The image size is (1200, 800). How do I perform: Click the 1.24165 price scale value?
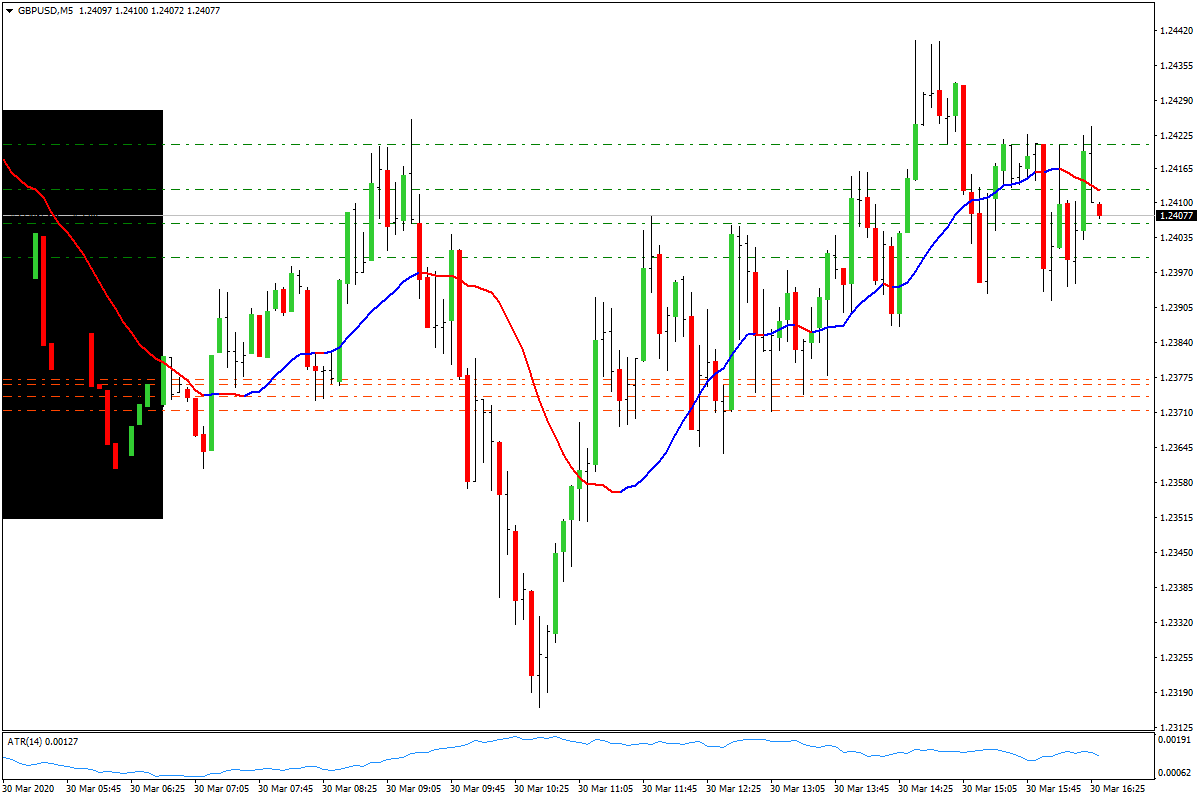1178,170
